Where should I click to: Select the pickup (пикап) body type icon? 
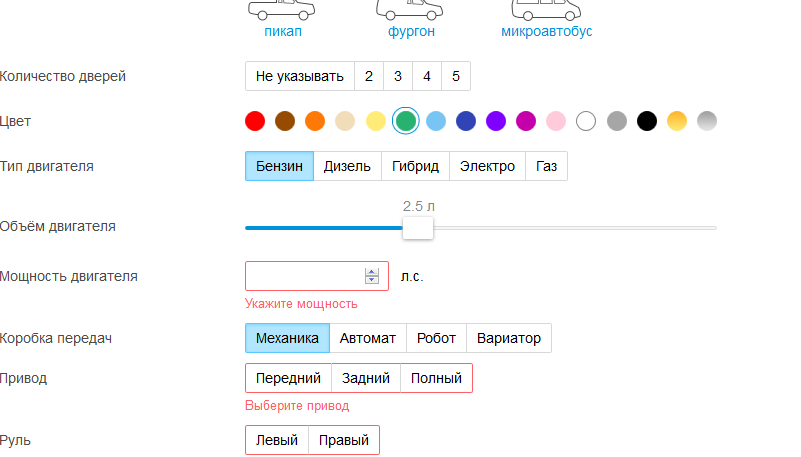click(282, 10)
